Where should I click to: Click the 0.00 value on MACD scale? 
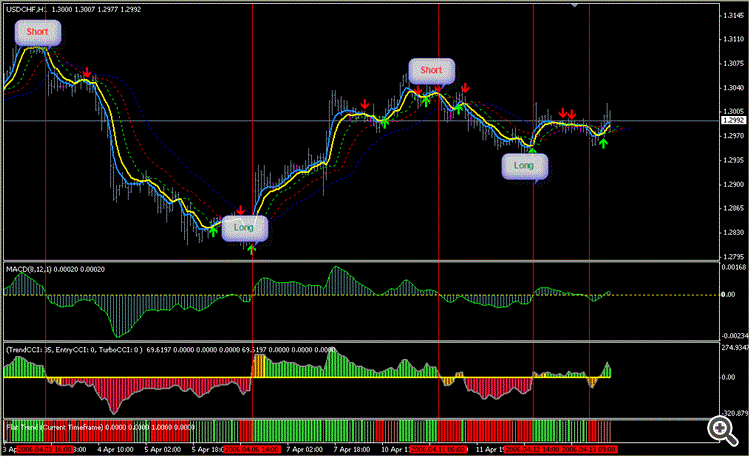coord(728,295)
